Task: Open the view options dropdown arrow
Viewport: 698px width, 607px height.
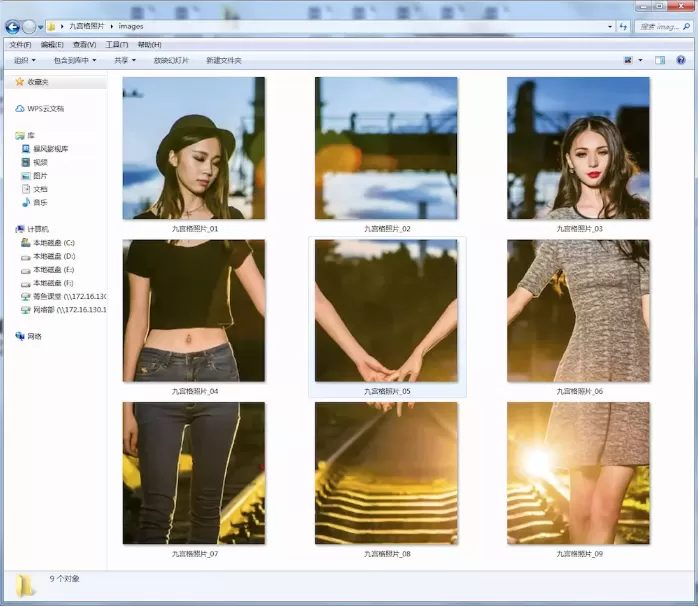Action: click(x=640, y=60)
